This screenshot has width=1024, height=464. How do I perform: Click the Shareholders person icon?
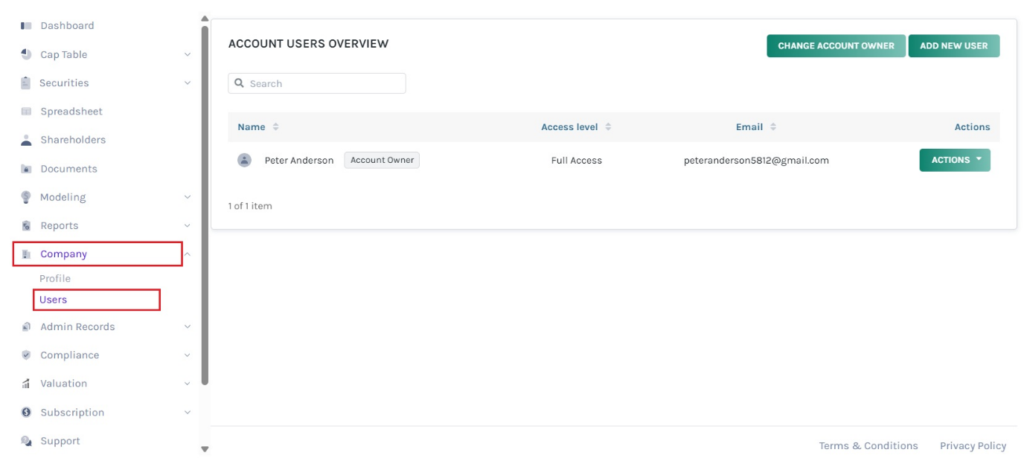pos(26,140)
